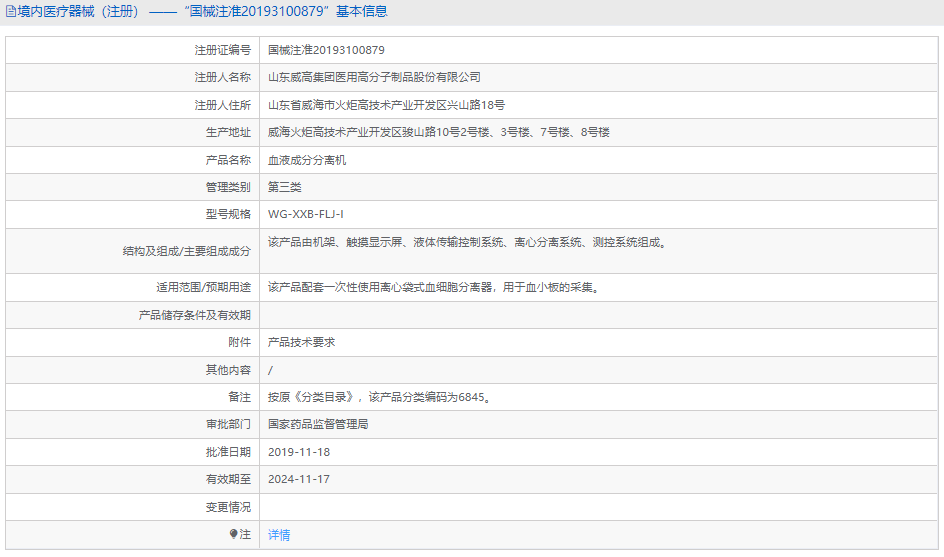Viewport: 944px width, 557px height.
Task: Click the 结构及组成/主要组成成分 label
Action: [x=187, y=250]
